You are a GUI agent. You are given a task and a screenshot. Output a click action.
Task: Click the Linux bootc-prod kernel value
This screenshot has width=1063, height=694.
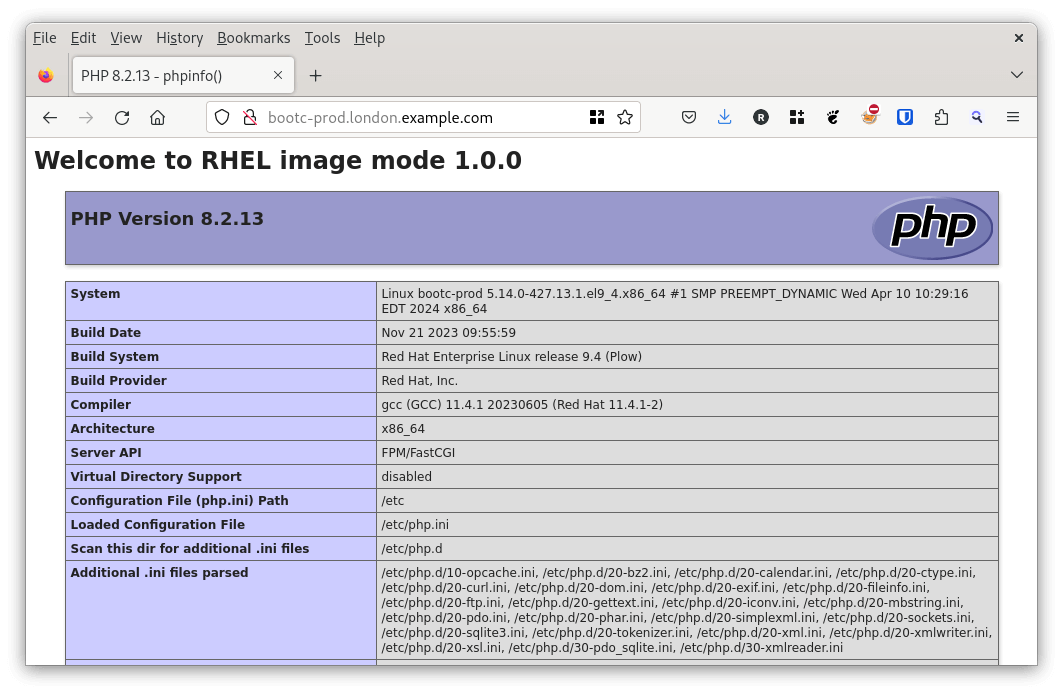coord(675,301)
